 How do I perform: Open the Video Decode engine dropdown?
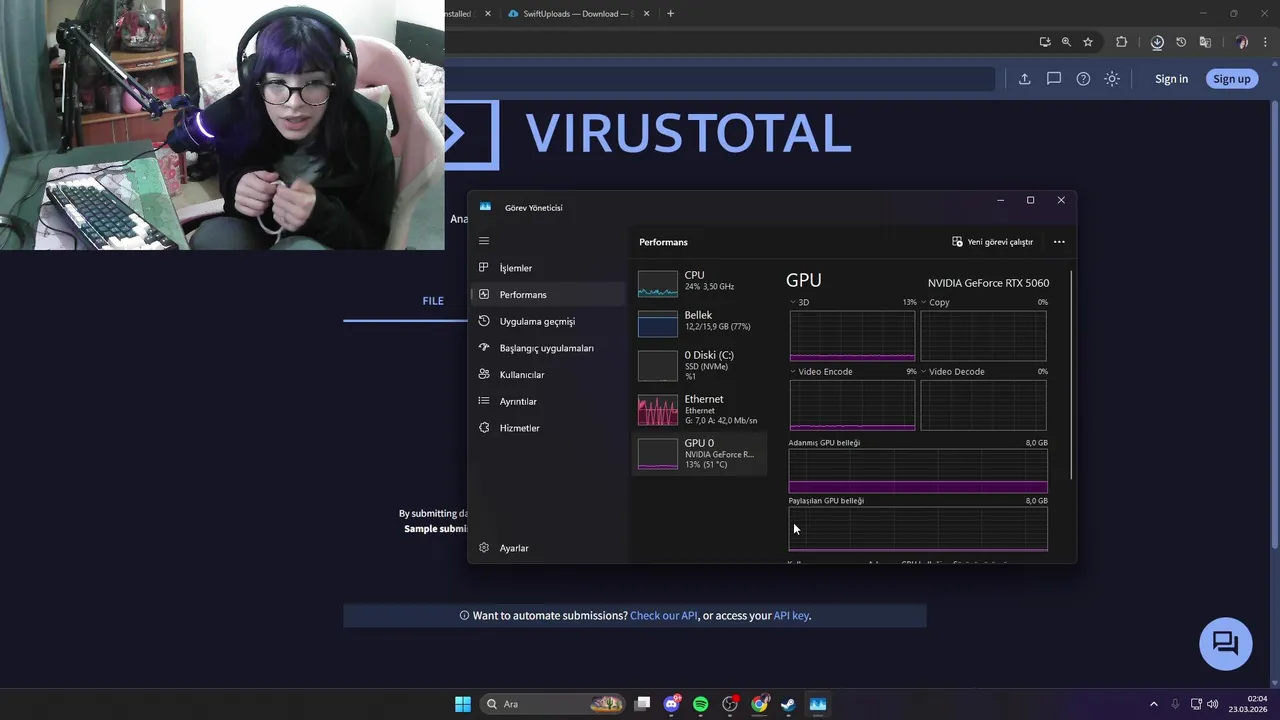pos(952,371)
